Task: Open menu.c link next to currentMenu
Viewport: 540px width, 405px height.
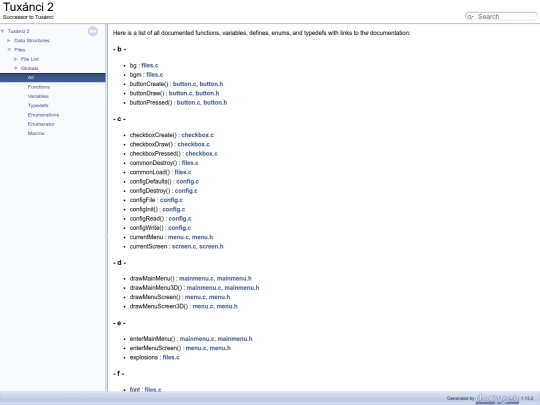Action: pos(178,237)
